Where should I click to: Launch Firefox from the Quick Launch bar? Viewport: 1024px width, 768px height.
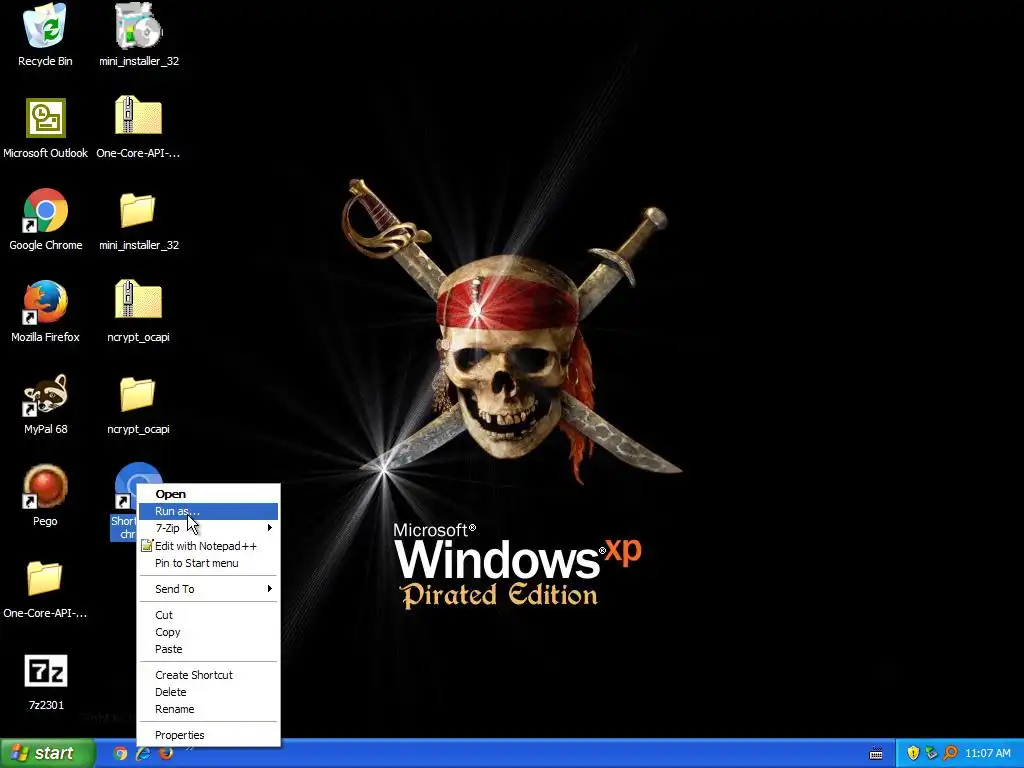pyautogui.click(x=167, y=753)
